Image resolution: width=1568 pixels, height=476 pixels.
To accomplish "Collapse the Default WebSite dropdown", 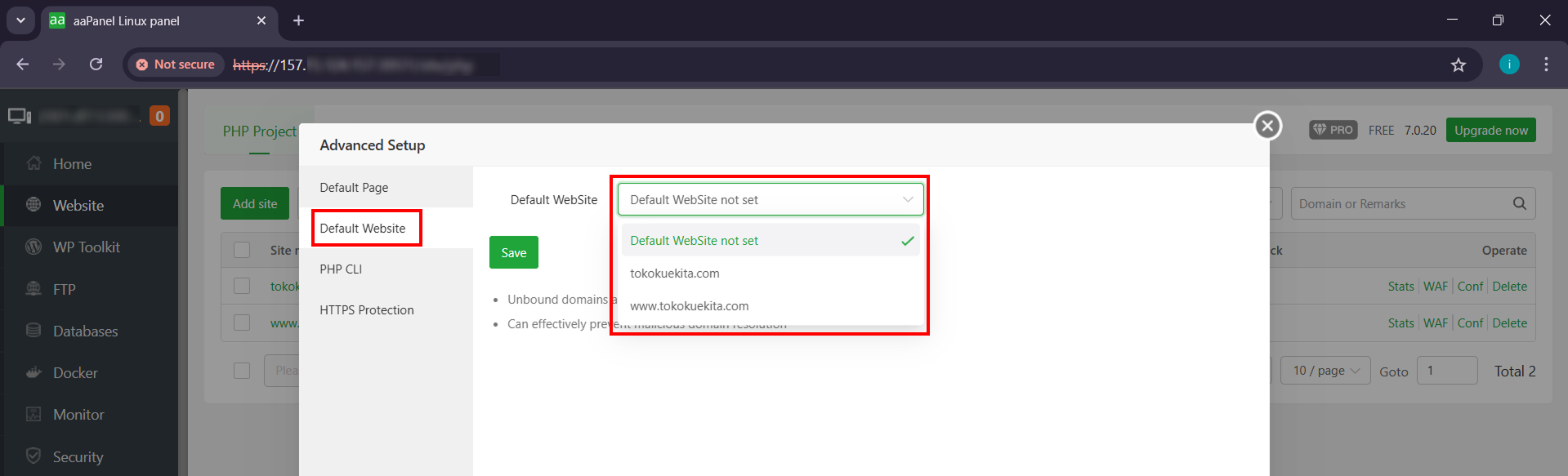I will 771,199.
